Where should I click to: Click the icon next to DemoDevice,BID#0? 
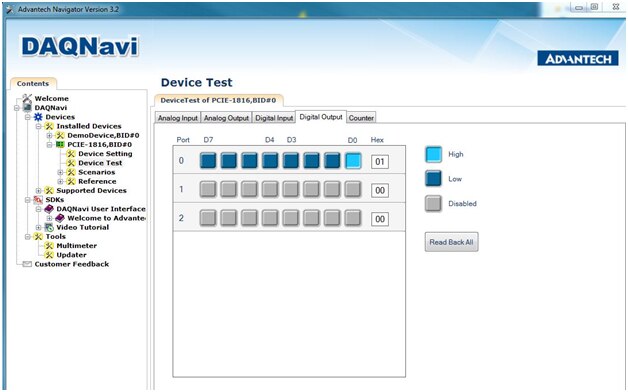pos(60,135)
